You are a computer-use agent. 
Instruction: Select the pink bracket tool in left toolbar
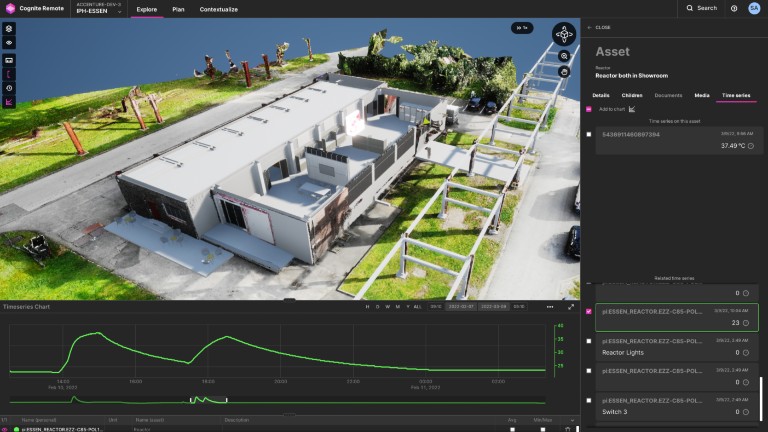point(9,74)
